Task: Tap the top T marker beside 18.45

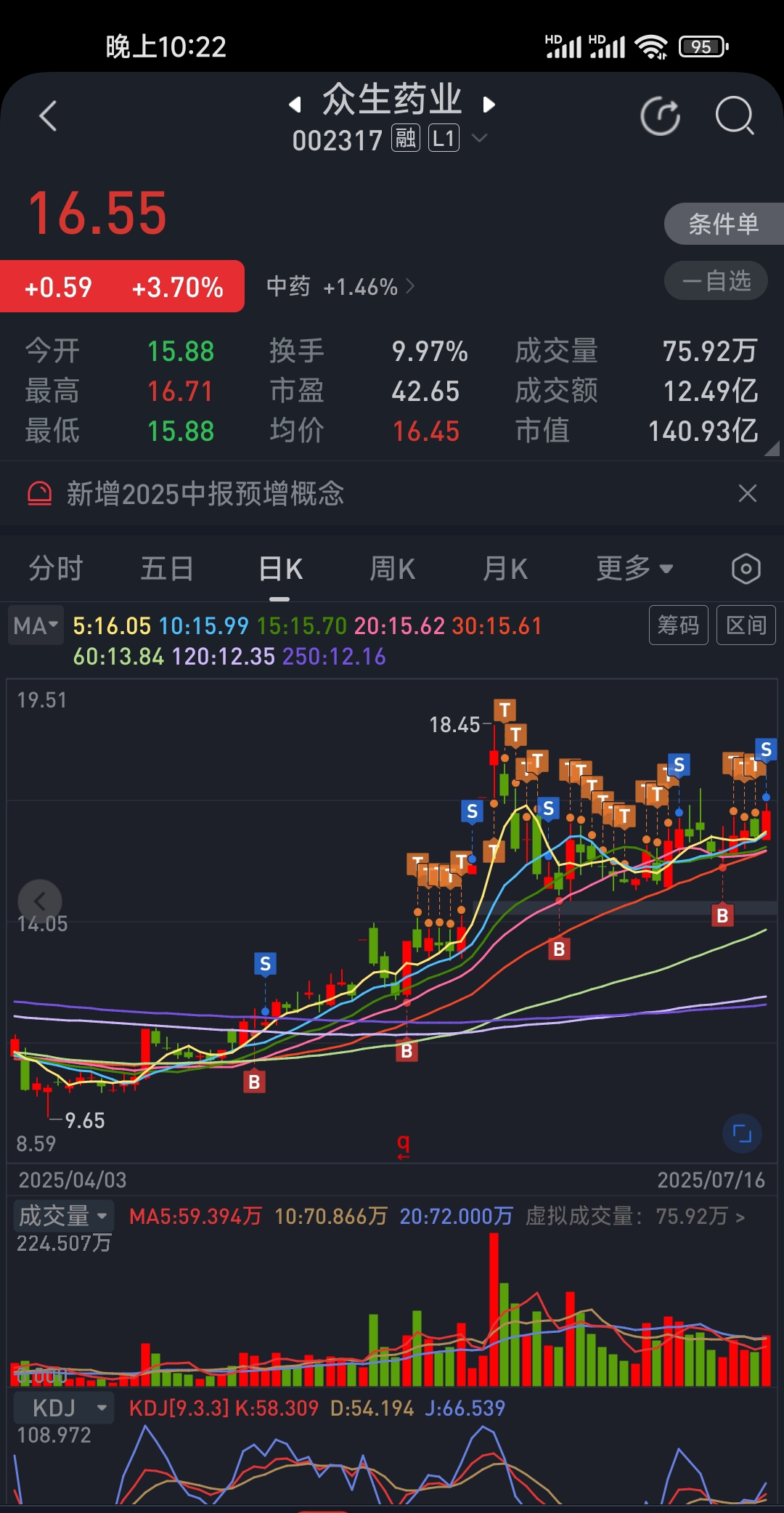Action: click(x=505, y=710)
